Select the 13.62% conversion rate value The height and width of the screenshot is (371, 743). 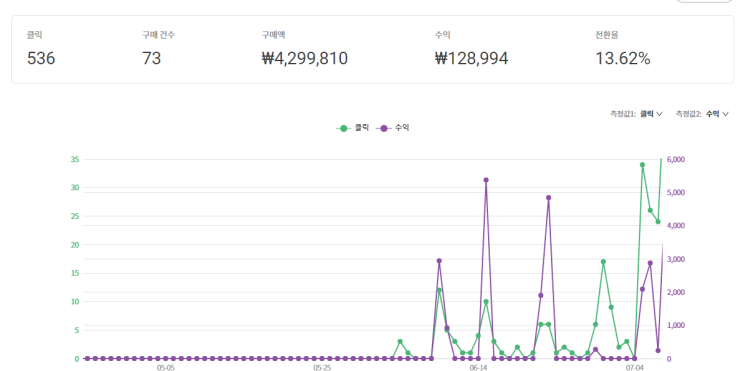(623, 58)
